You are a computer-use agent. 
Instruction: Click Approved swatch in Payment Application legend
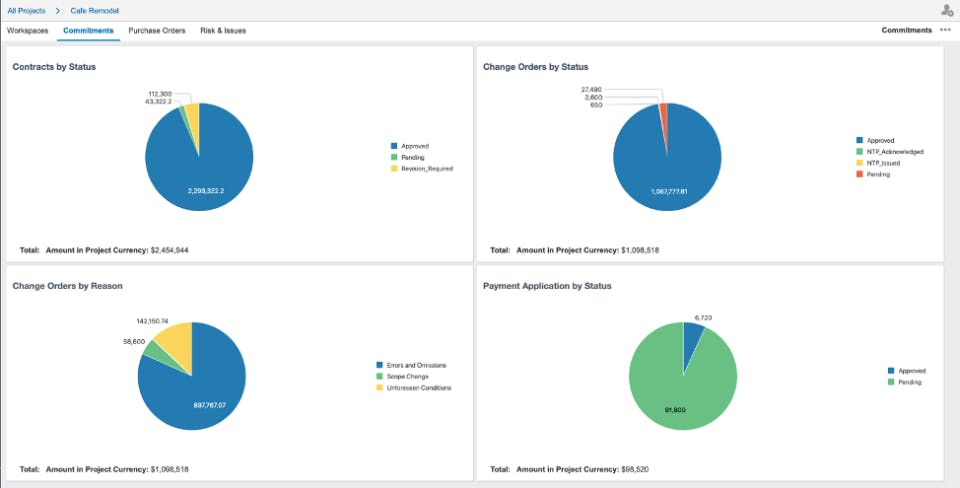click(x=891, y=371)
